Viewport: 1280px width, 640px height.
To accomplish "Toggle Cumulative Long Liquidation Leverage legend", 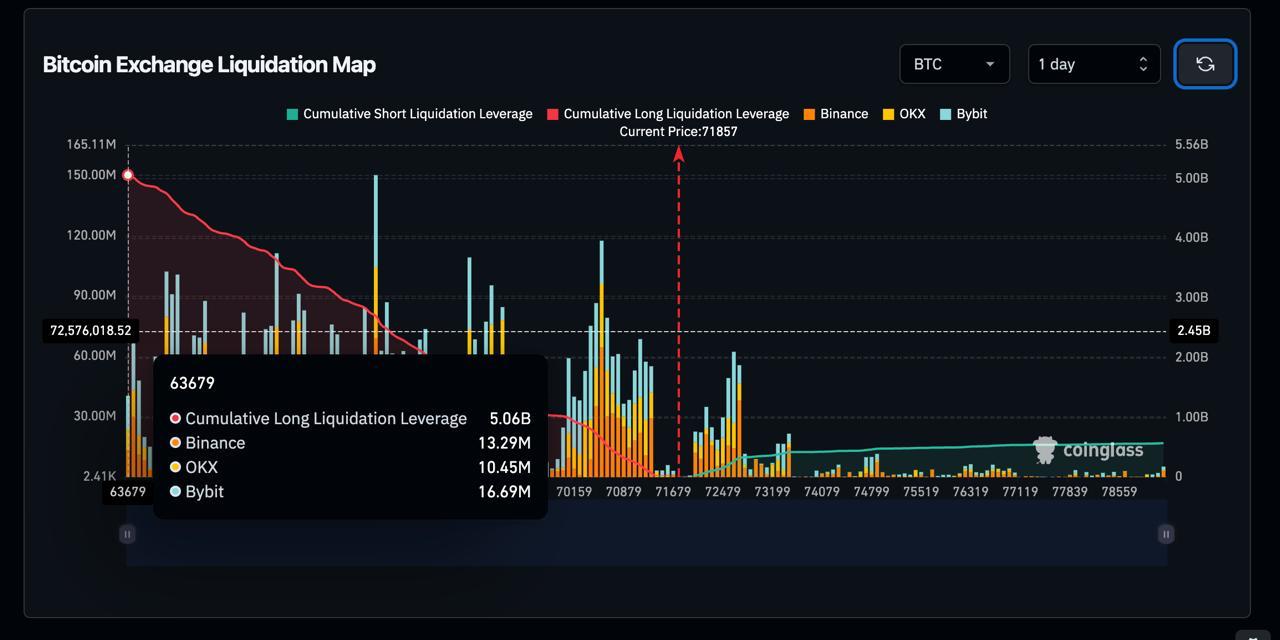I will click(x=667, y=114).
